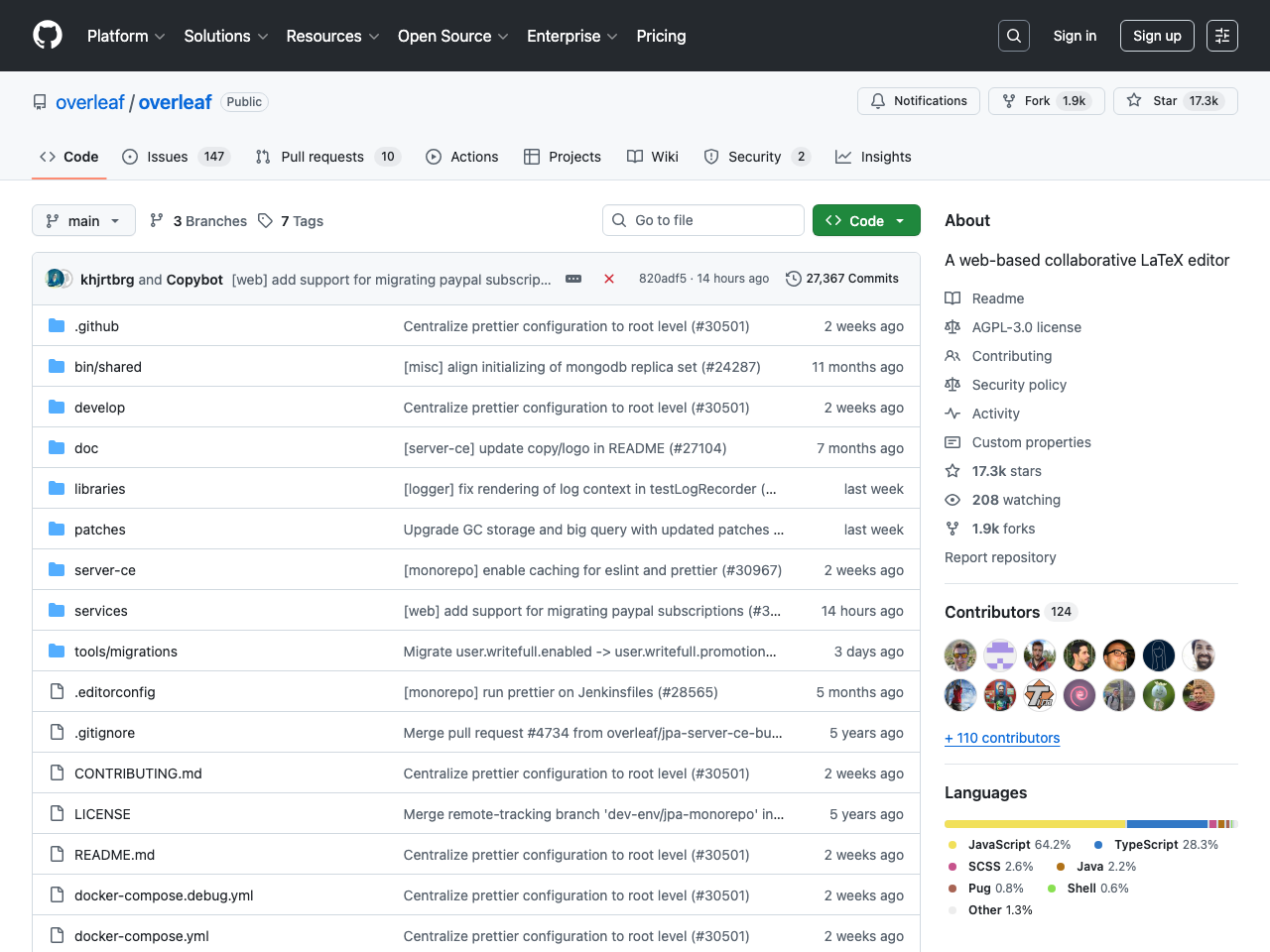Open the search icon in the top bar
Viewport: 1270px width, 952px height.
pos(1013,35)
